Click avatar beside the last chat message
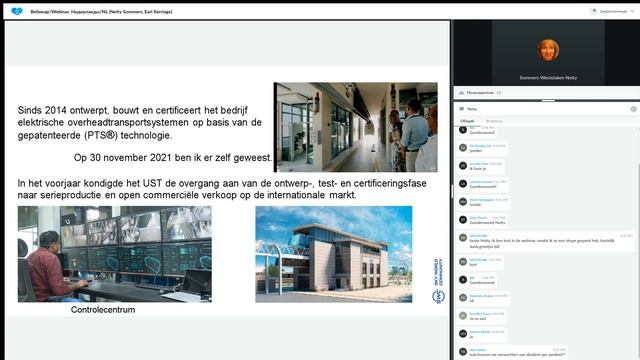The image size is (640, 360). 463,351
